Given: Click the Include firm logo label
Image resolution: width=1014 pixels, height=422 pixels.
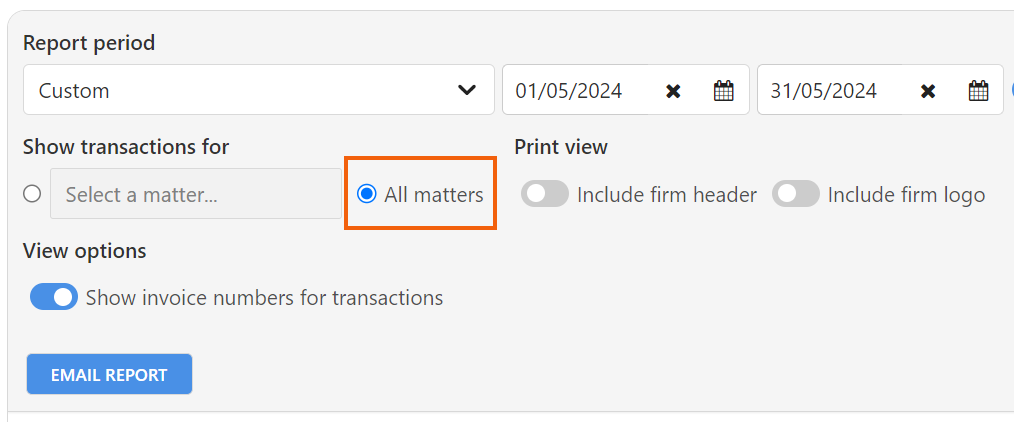Looking at the screenshot, I should pyautogui.click(x=906, y=195).
